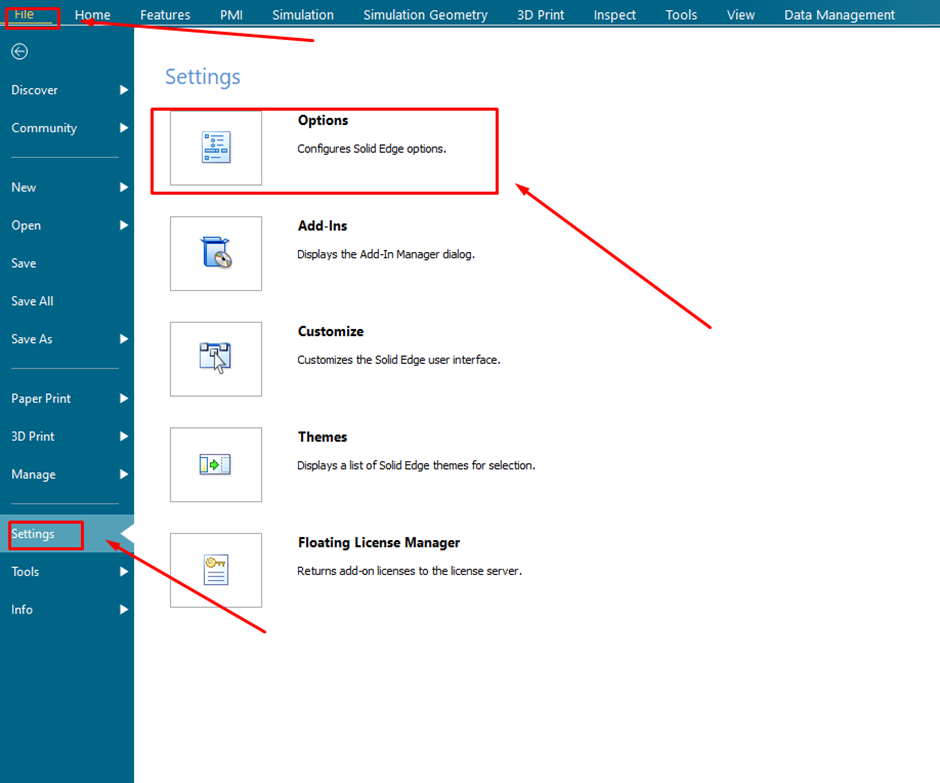Open the Simulation Geometry ribbon tab
The width and height of the screenshot is (940, 783).
[x=425, y=14]
